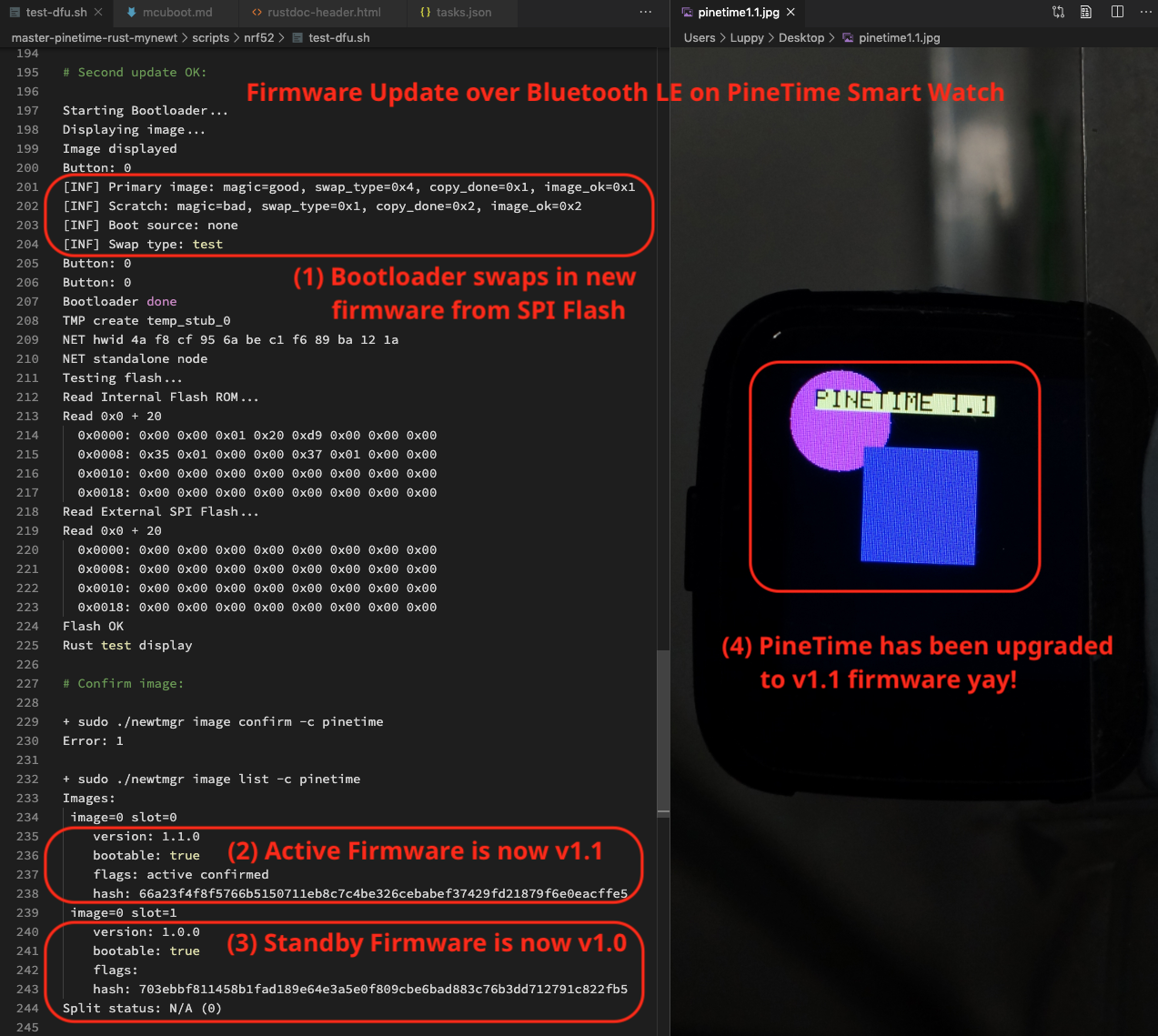The height and width of the screenshot is (1036, 1158).
Task: Open More Actions menu of left editor group
Action: [x=645, y=12]
